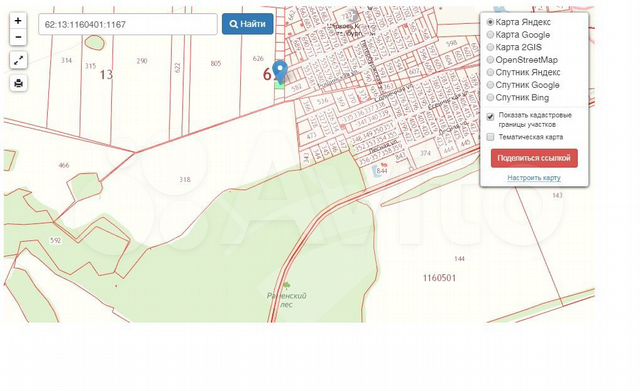Choose the OpenStreetMap base layer
640x391 pixels.
(x=490, y=60)
